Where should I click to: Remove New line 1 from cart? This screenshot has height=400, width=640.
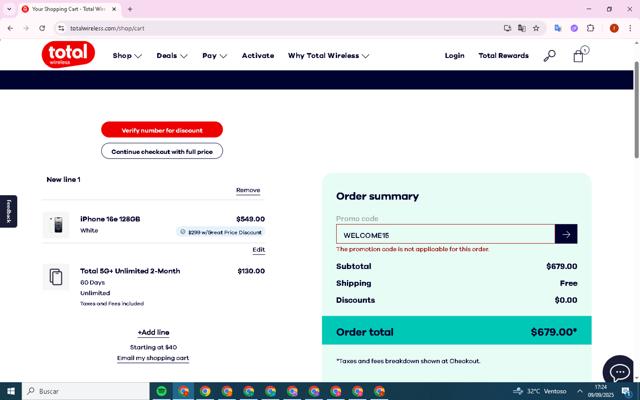pyautogui.click(x=248, y=190)
